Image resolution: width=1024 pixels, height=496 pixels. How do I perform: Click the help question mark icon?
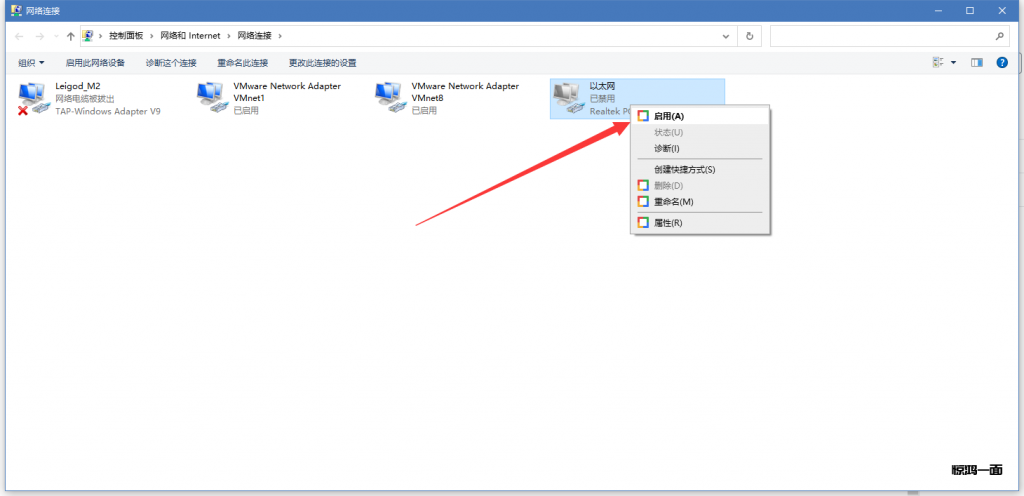1001,62
